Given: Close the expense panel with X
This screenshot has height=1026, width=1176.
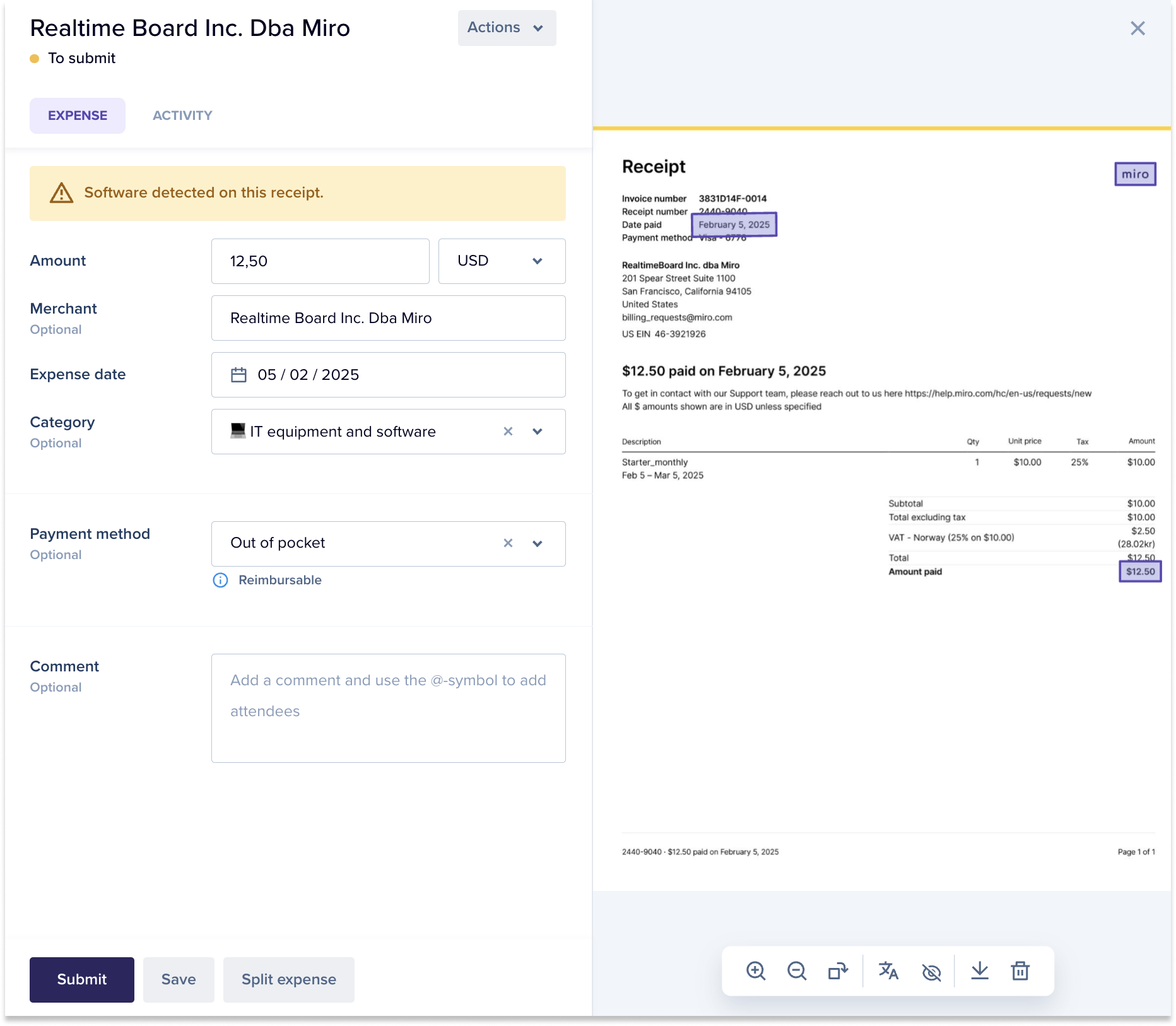Looking at the screenshot, I should (1138, 28).
